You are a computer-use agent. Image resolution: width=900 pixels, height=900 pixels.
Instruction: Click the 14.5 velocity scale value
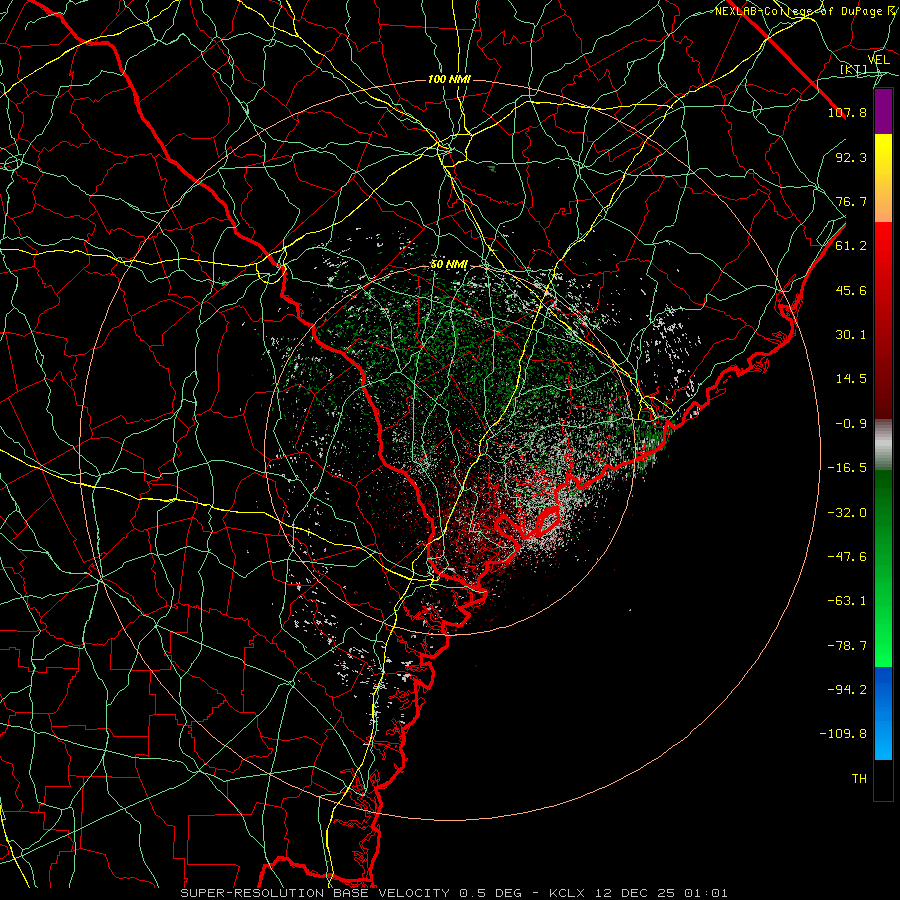pos(851,379)
